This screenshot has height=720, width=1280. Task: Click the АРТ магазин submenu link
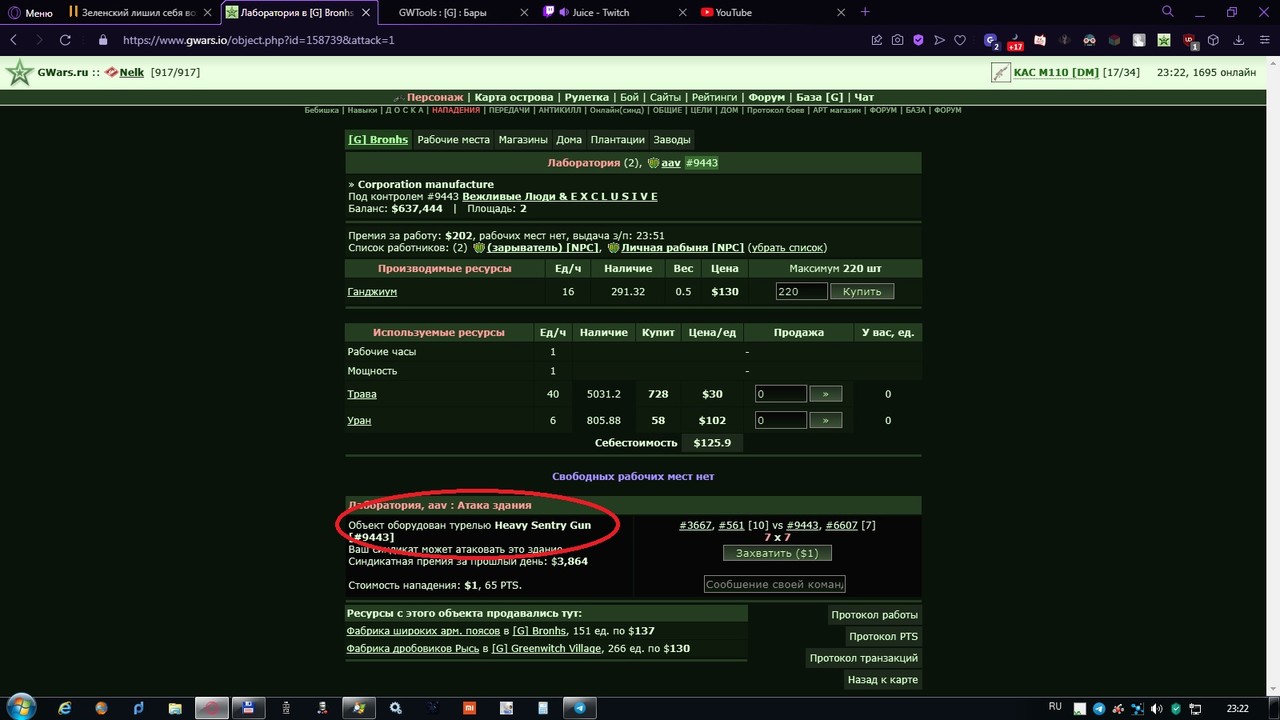838,110
